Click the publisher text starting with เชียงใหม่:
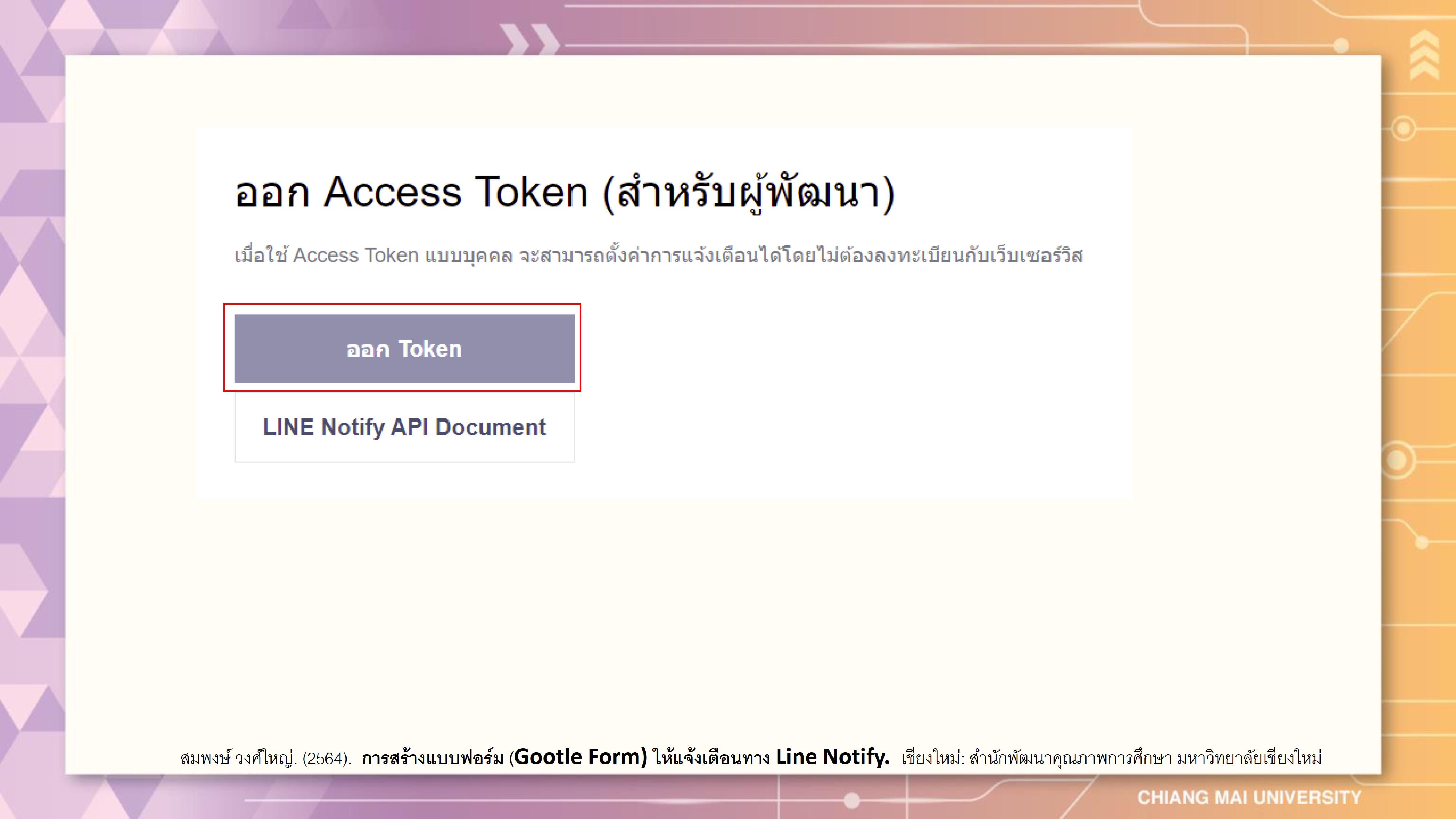 pyautogui.click(x=1111, y=757)
